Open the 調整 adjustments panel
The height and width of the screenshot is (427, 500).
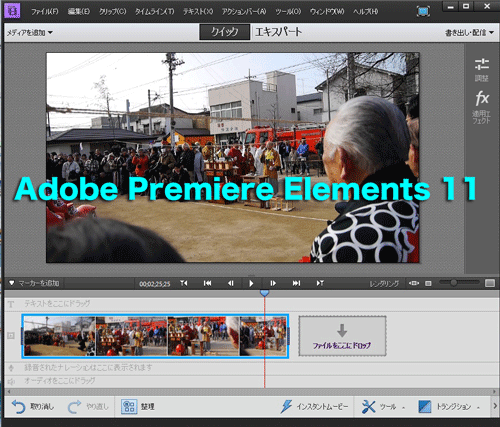[x=482, y=70]
